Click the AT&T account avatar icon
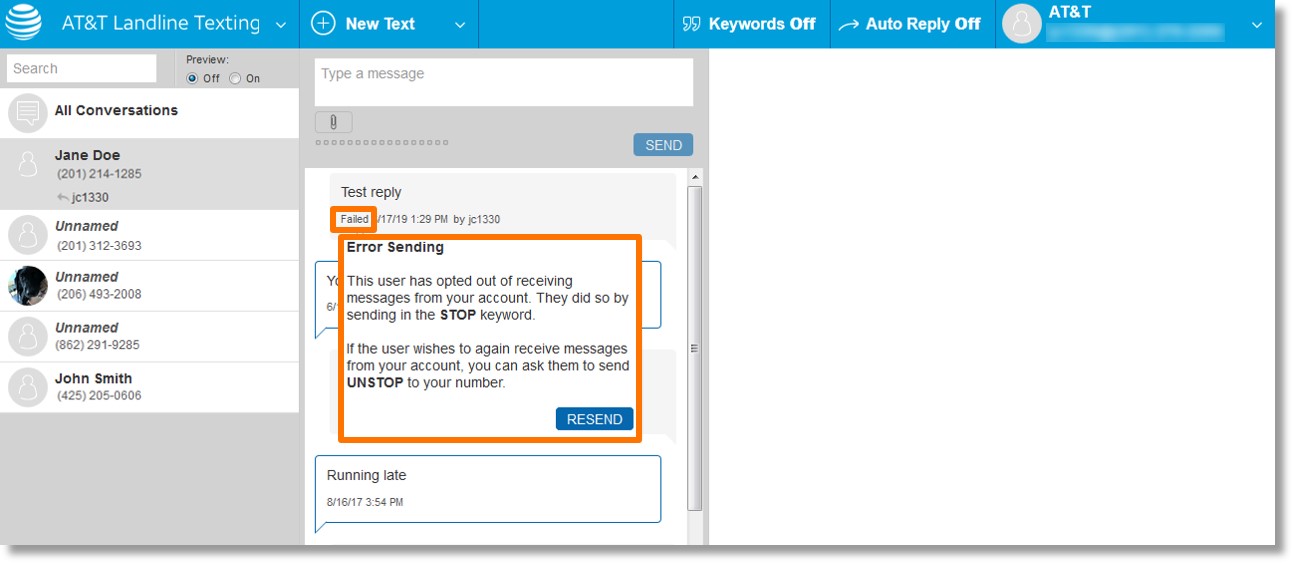The image size is (1293, 563). click(1021, 24)
